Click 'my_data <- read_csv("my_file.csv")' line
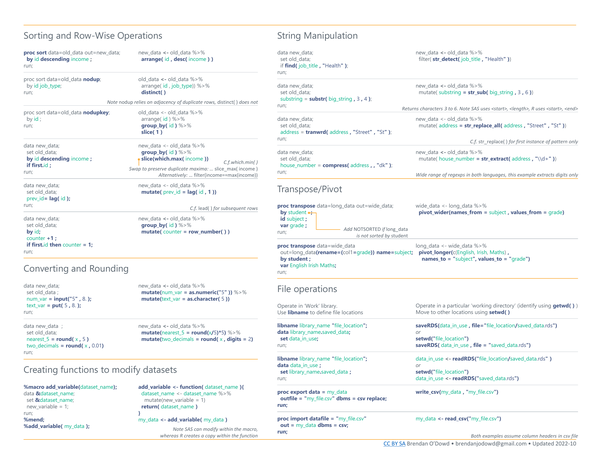Viewport: 600px width, 463px height. (458, 419)
